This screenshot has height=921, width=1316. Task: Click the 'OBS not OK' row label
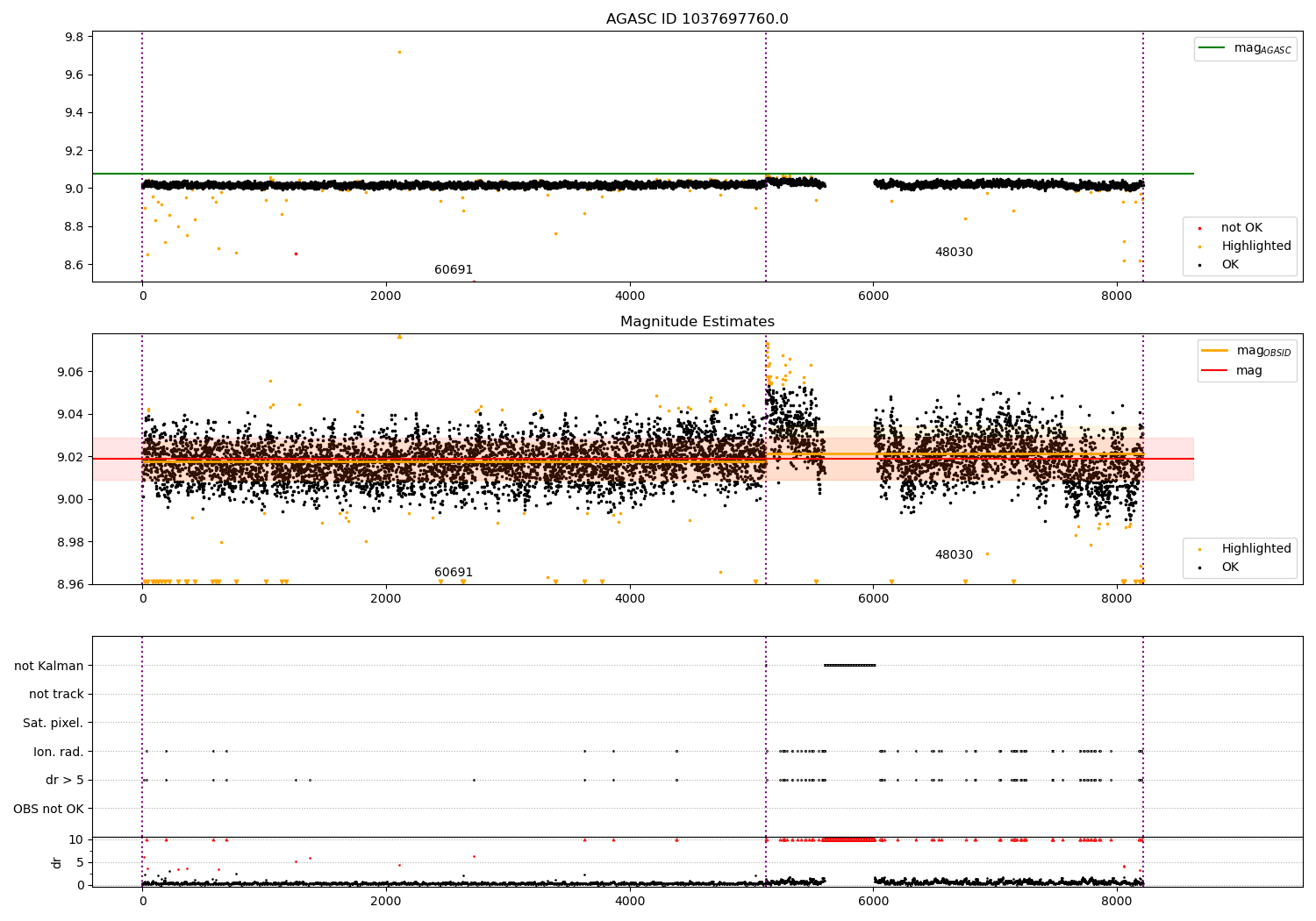[x=49, y=809]
